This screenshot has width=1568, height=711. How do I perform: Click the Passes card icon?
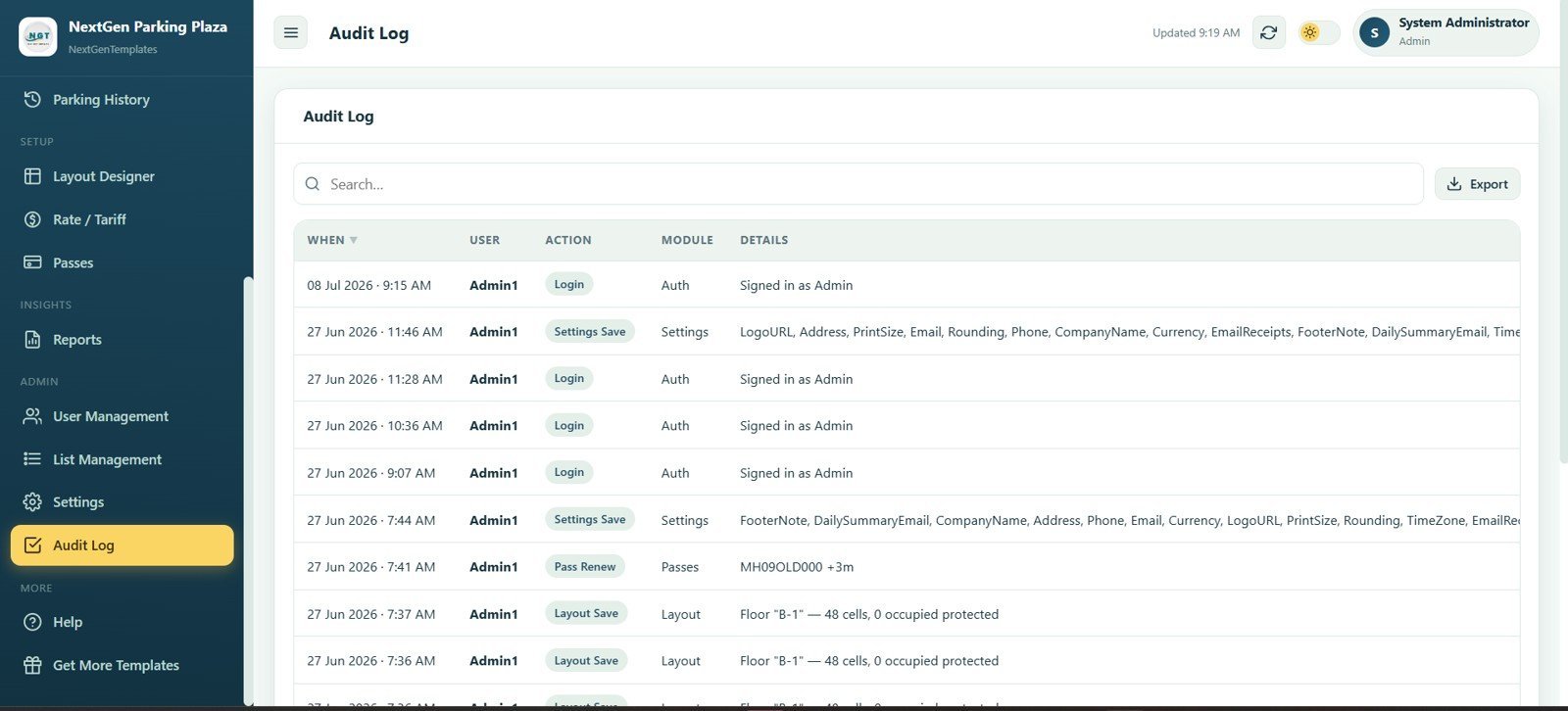[x=32, y=262]
